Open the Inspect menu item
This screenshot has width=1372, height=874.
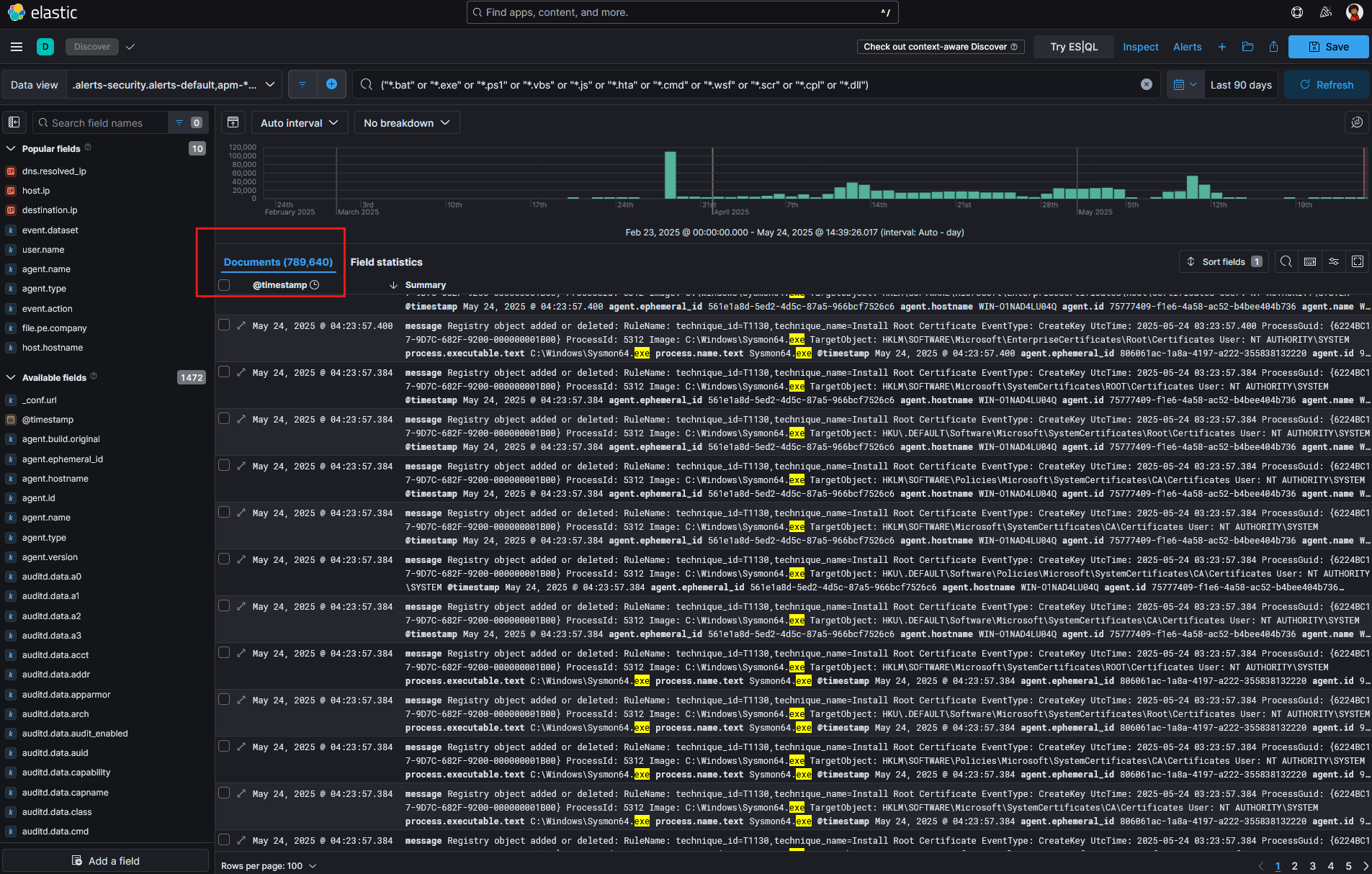click(x=1141, y=47)
